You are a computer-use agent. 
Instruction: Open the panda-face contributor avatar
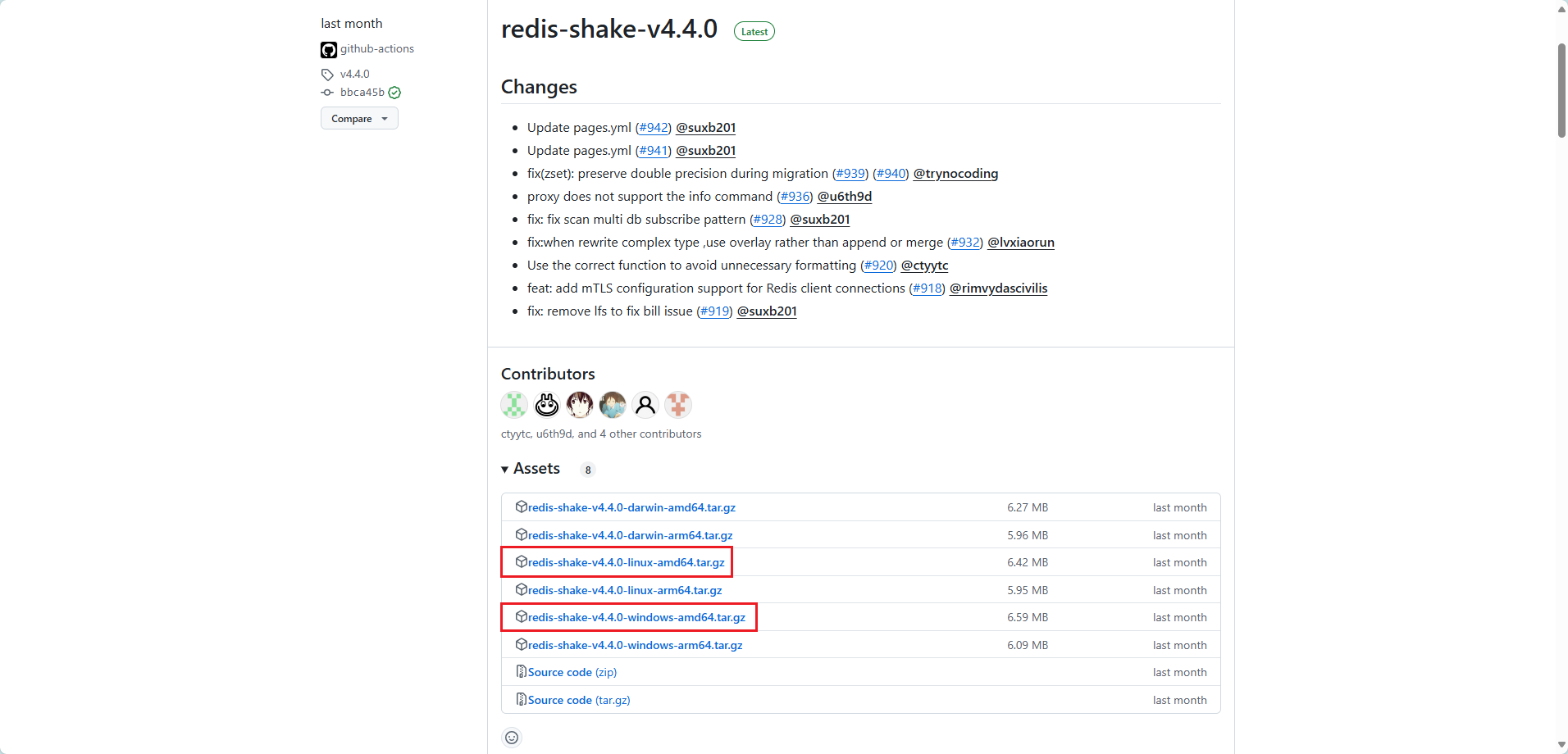click(547, 405)
